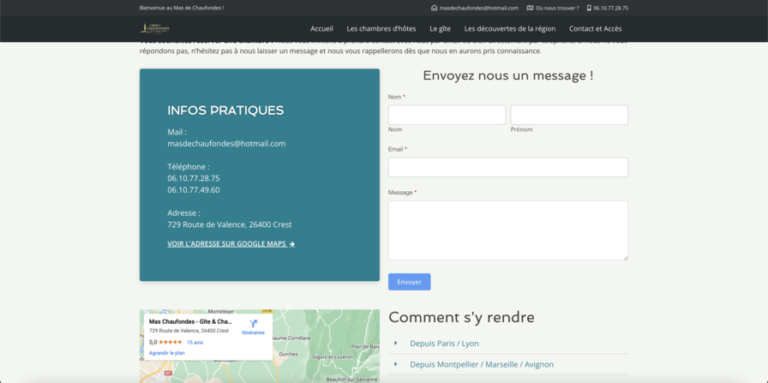Screen dimensions: 768x383
Task: Click inside the Message text area
Action: pos(508,230)
